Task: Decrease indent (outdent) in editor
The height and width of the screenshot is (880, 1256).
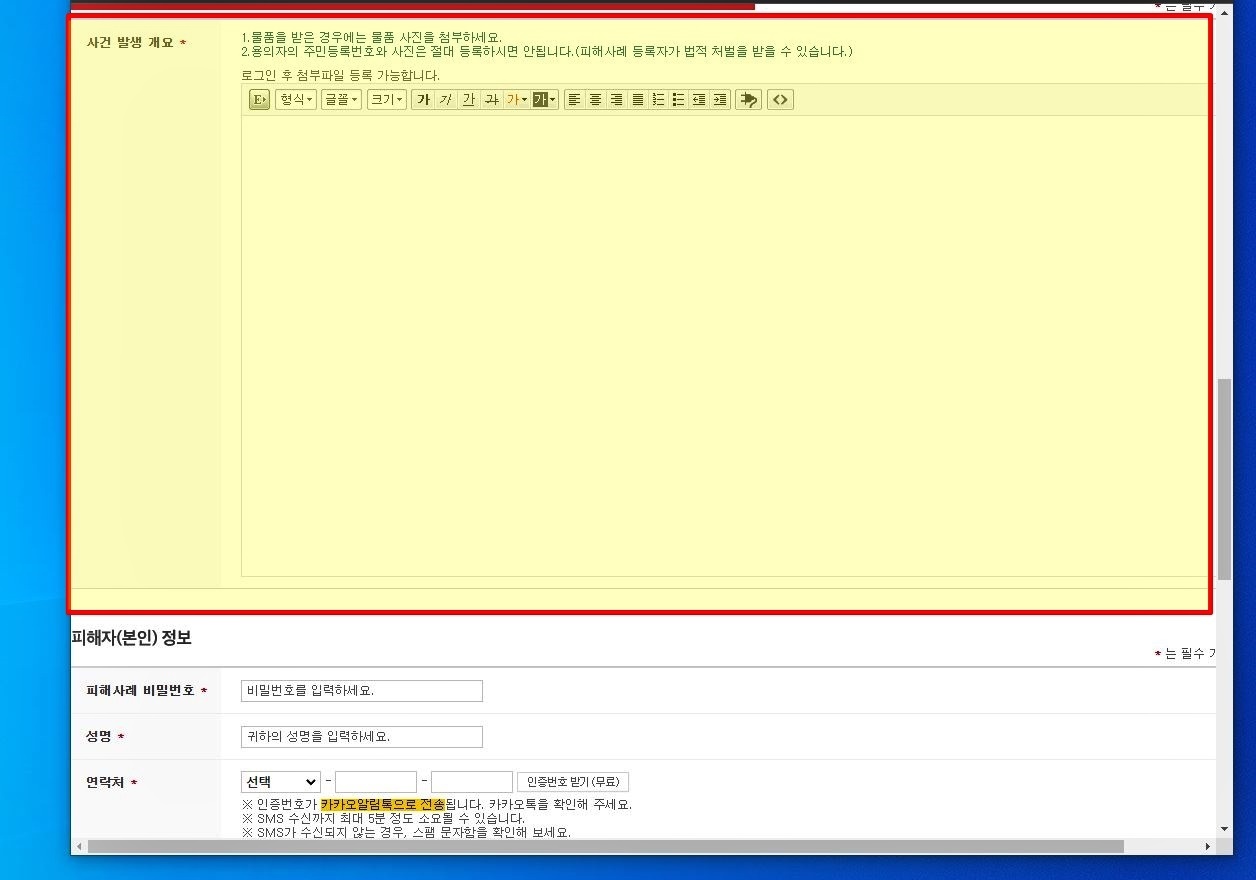Action: [x=699, y=99]
